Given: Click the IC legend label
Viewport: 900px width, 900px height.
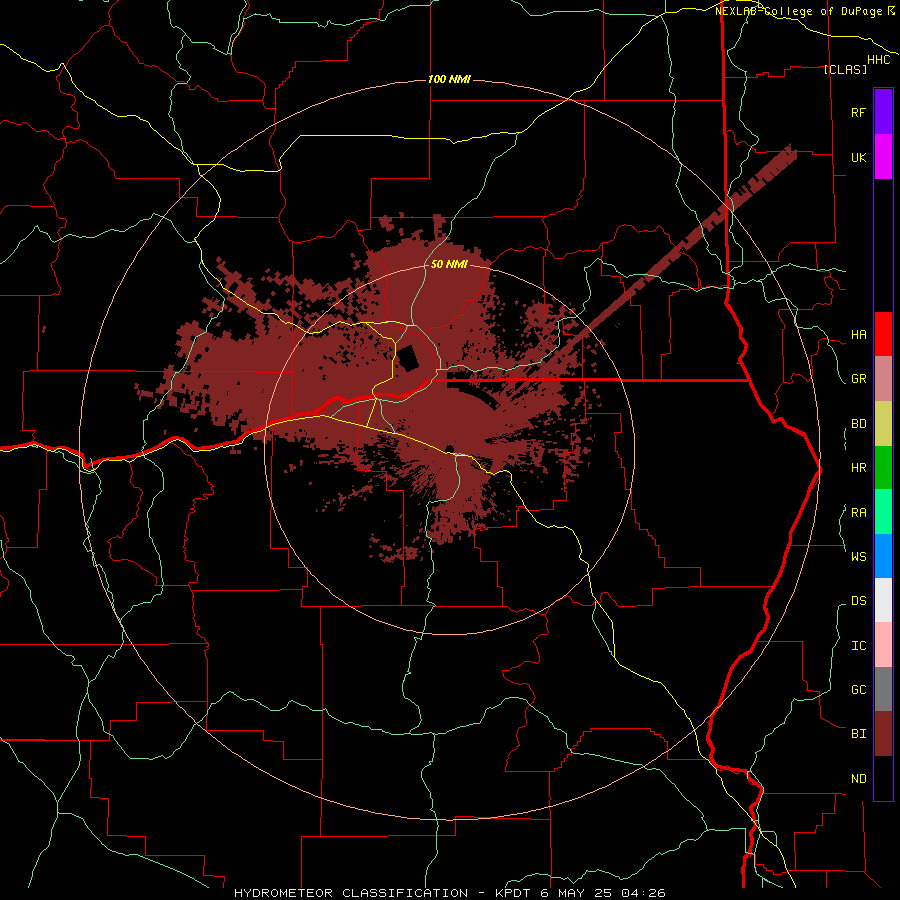Looking at the screenshot, I should (x=858, y=645).
